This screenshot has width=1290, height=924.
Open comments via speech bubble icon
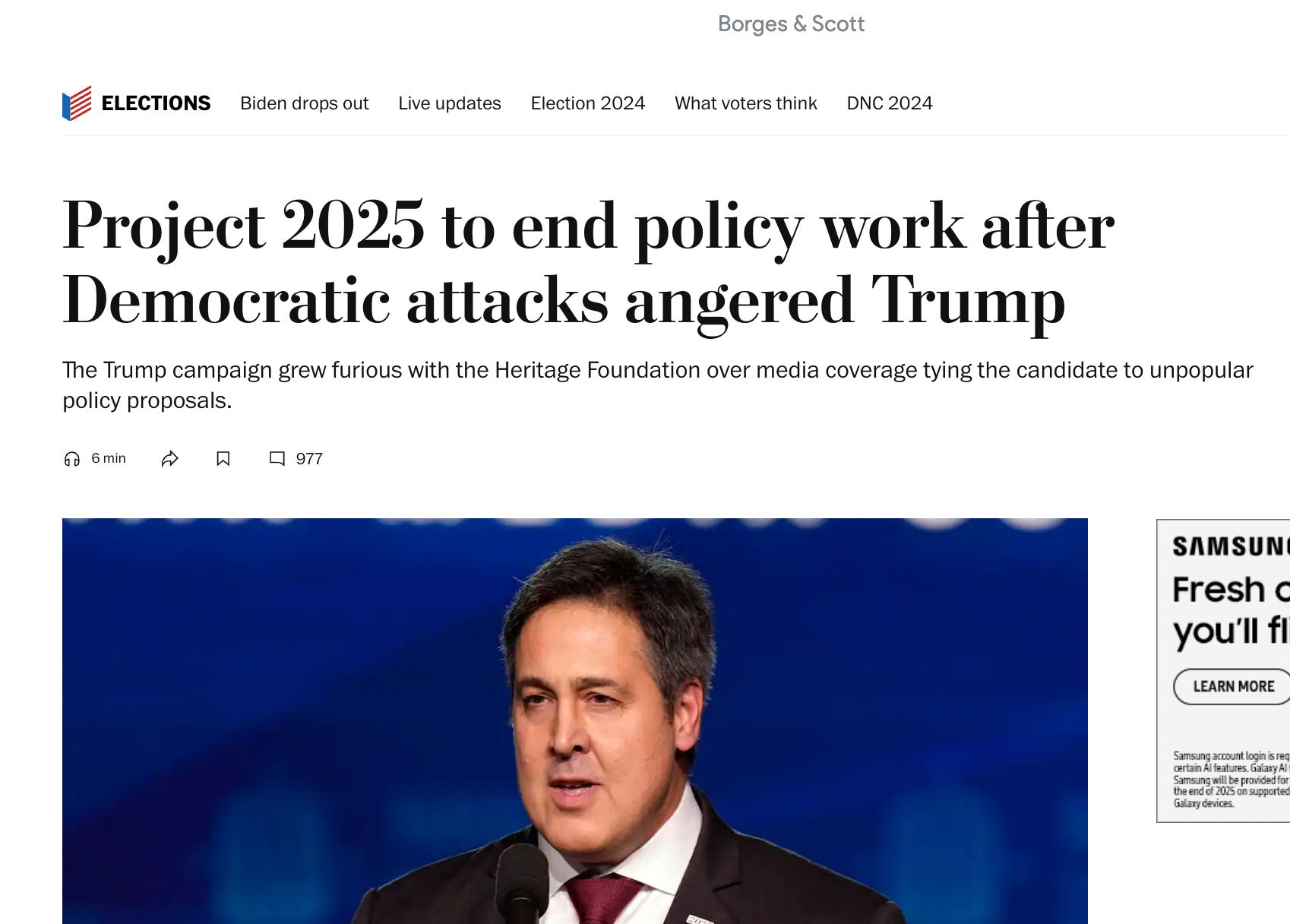[277, 459]
